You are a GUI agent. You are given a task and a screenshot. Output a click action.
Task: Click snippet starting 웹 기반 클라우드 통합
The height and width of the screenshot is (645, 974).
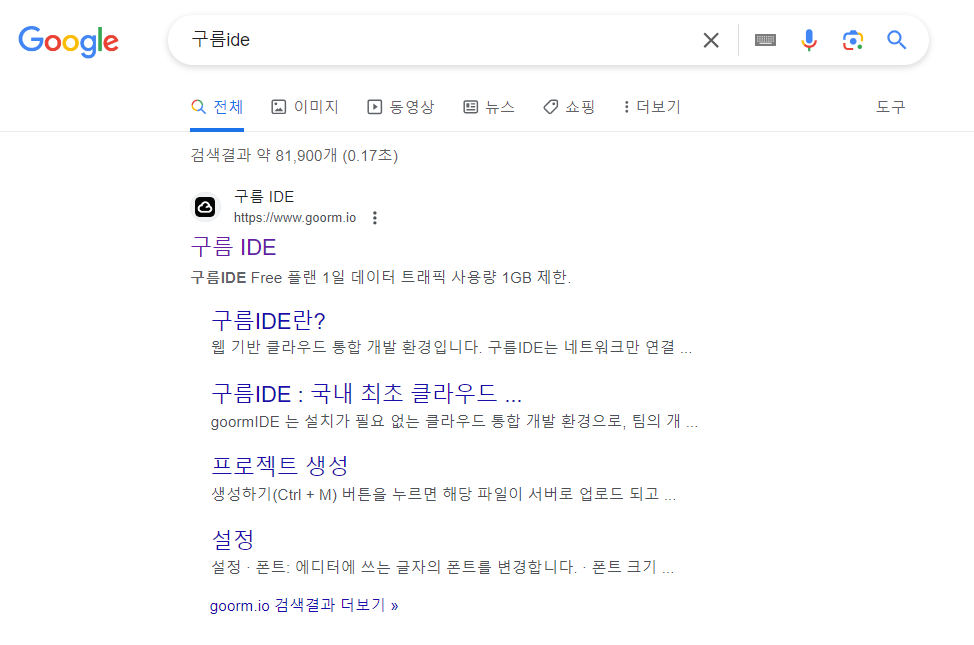click(x=451, y=347)
